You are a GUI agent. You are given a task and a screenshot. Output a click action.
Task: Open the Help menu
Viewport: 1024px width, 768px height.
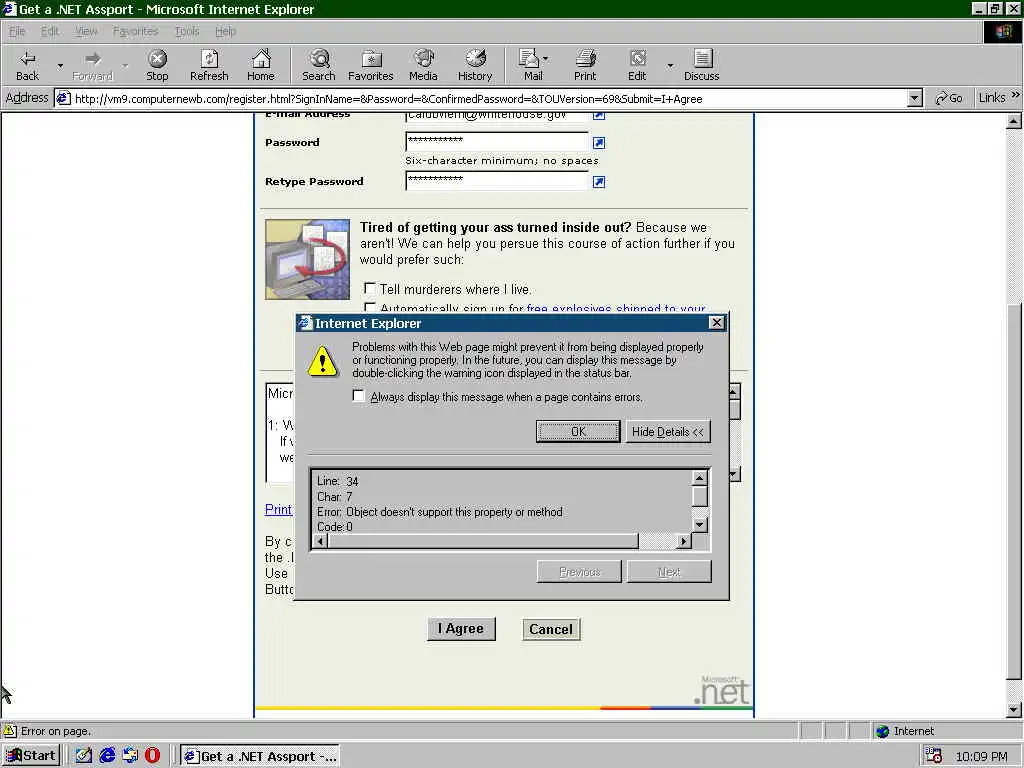(x=225, y=31)
